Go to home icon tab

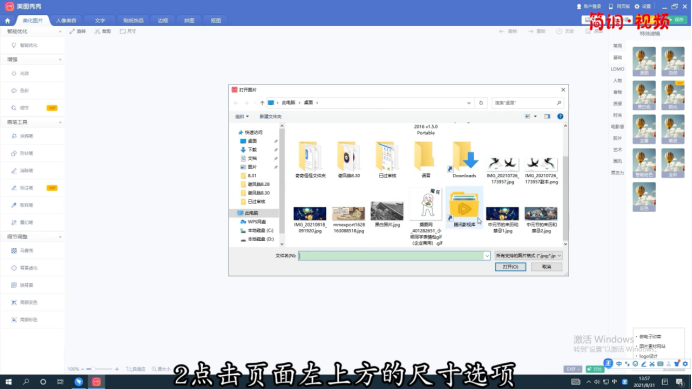click(x=8, y=21)
